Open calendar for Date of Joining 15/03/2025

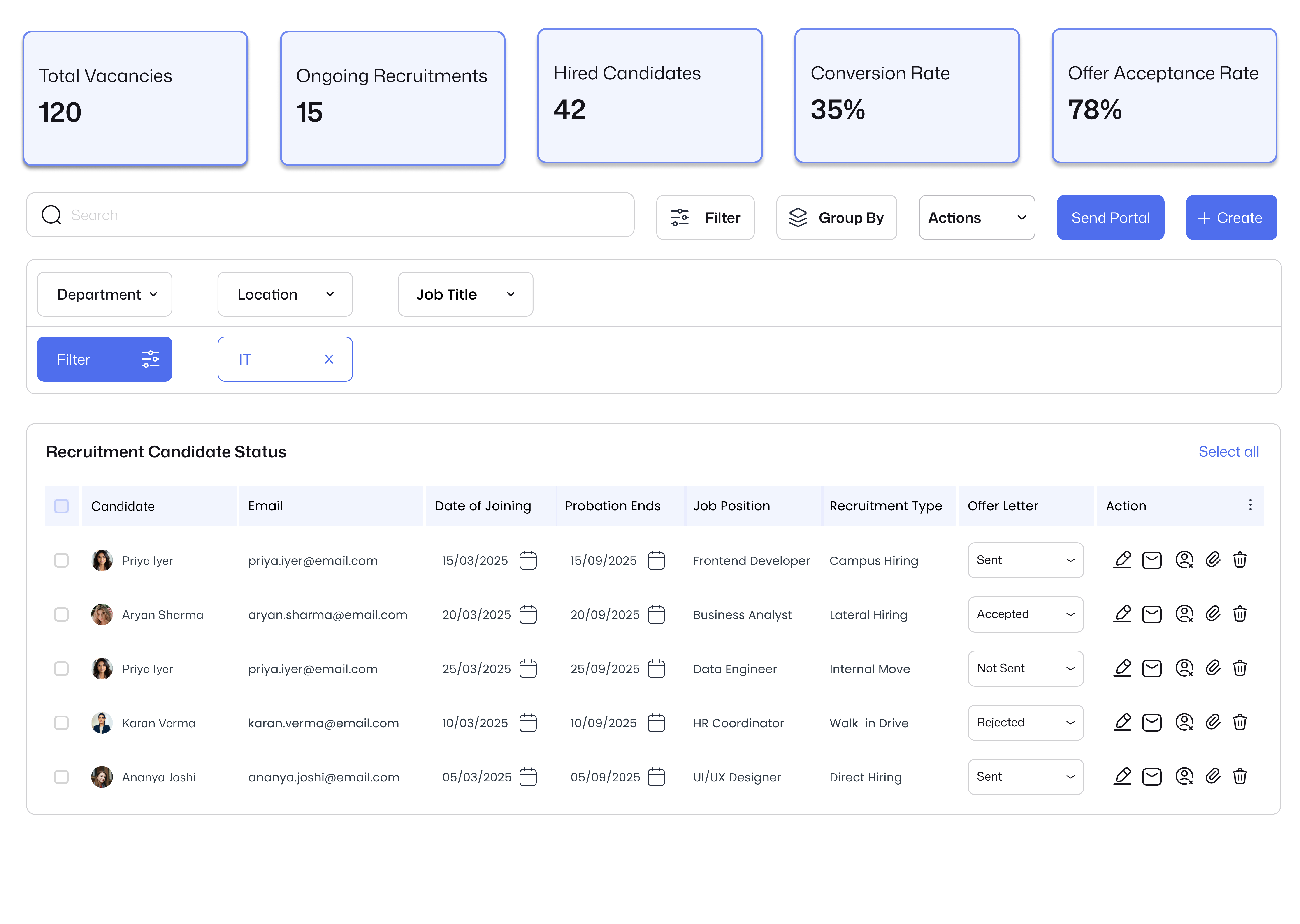click(x=528, y=560)
